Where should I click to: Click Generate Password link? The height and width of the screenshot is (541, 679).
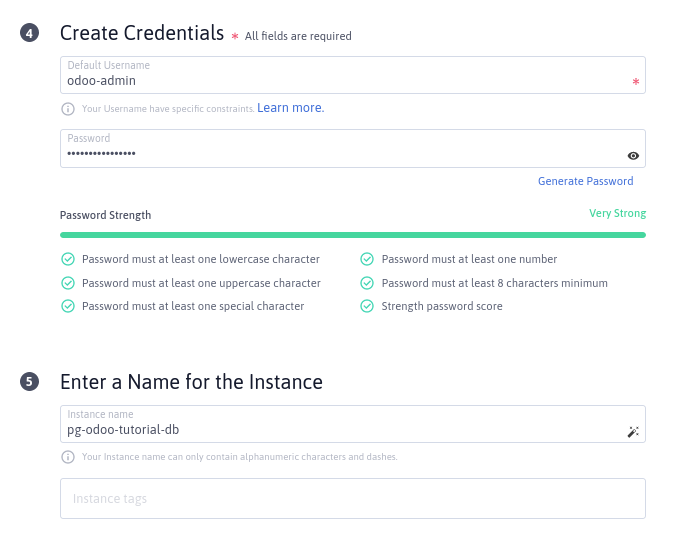pos(585,181)
